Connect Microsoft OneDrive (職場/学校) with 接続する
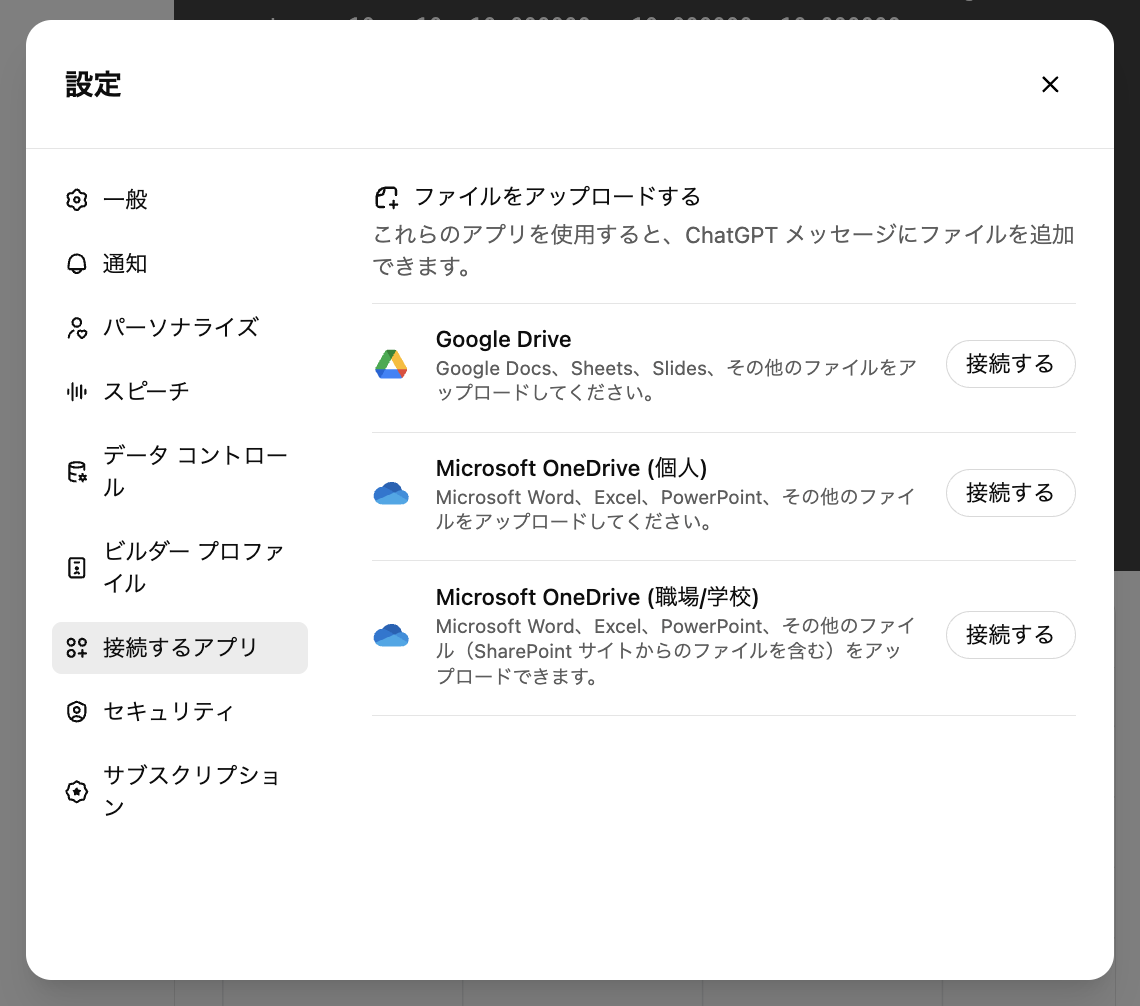This screenshot has width=1140, height=1006. click(x=1011, y=635)
